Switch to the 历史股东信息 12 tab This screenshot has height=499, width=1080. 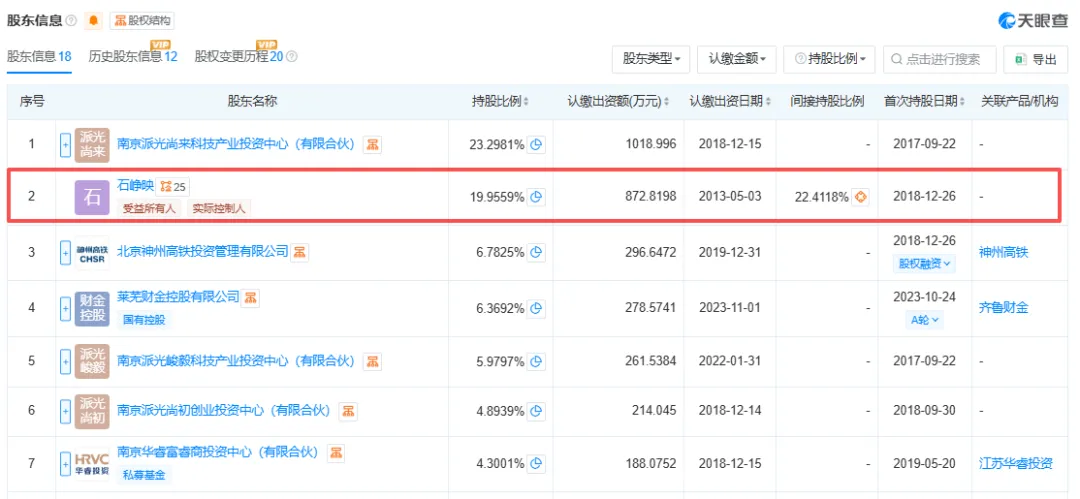point(133,57)
